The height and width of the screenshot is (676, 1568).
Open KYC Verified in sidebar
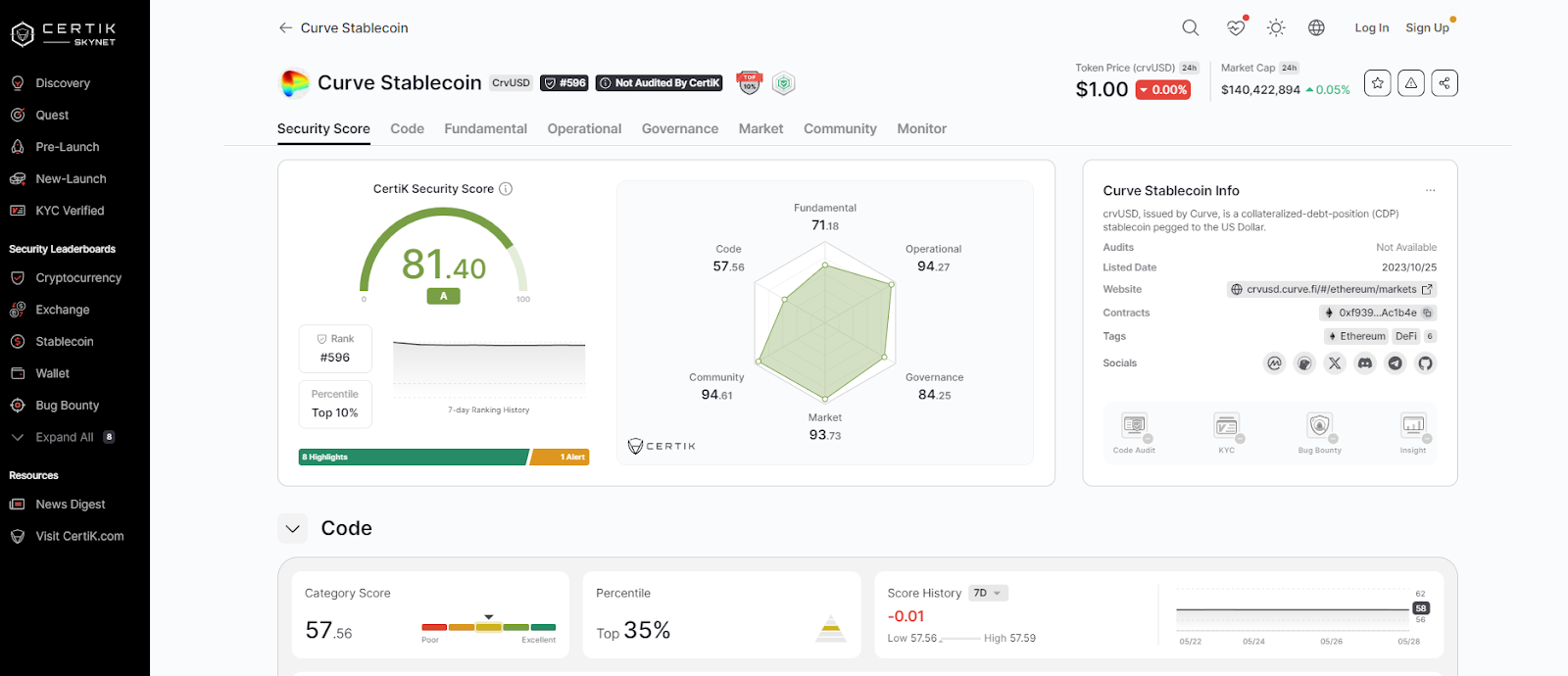coord(69,211)
